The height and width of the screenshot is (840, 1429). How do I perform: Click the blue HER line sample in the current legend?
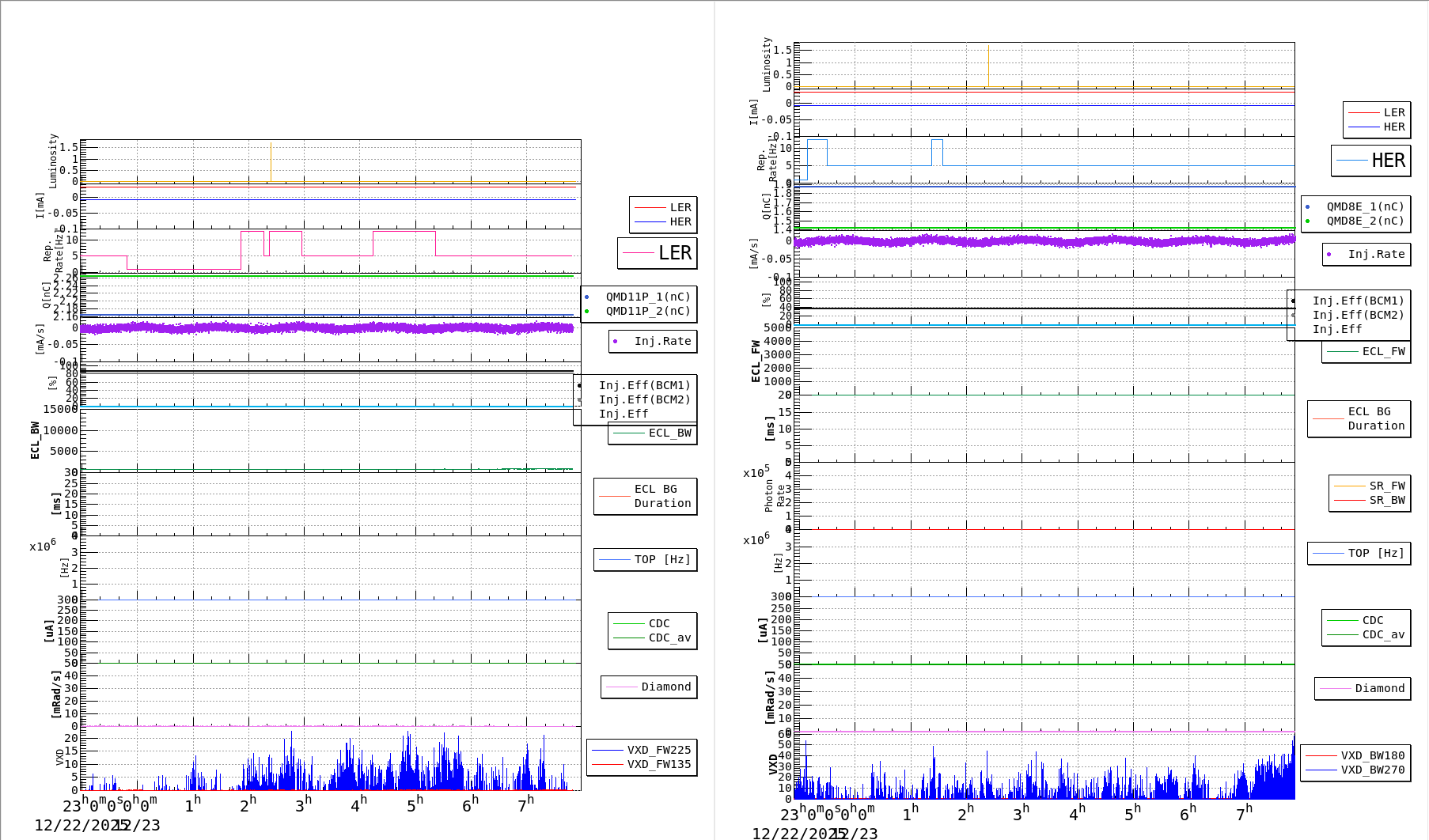[649, 221]
